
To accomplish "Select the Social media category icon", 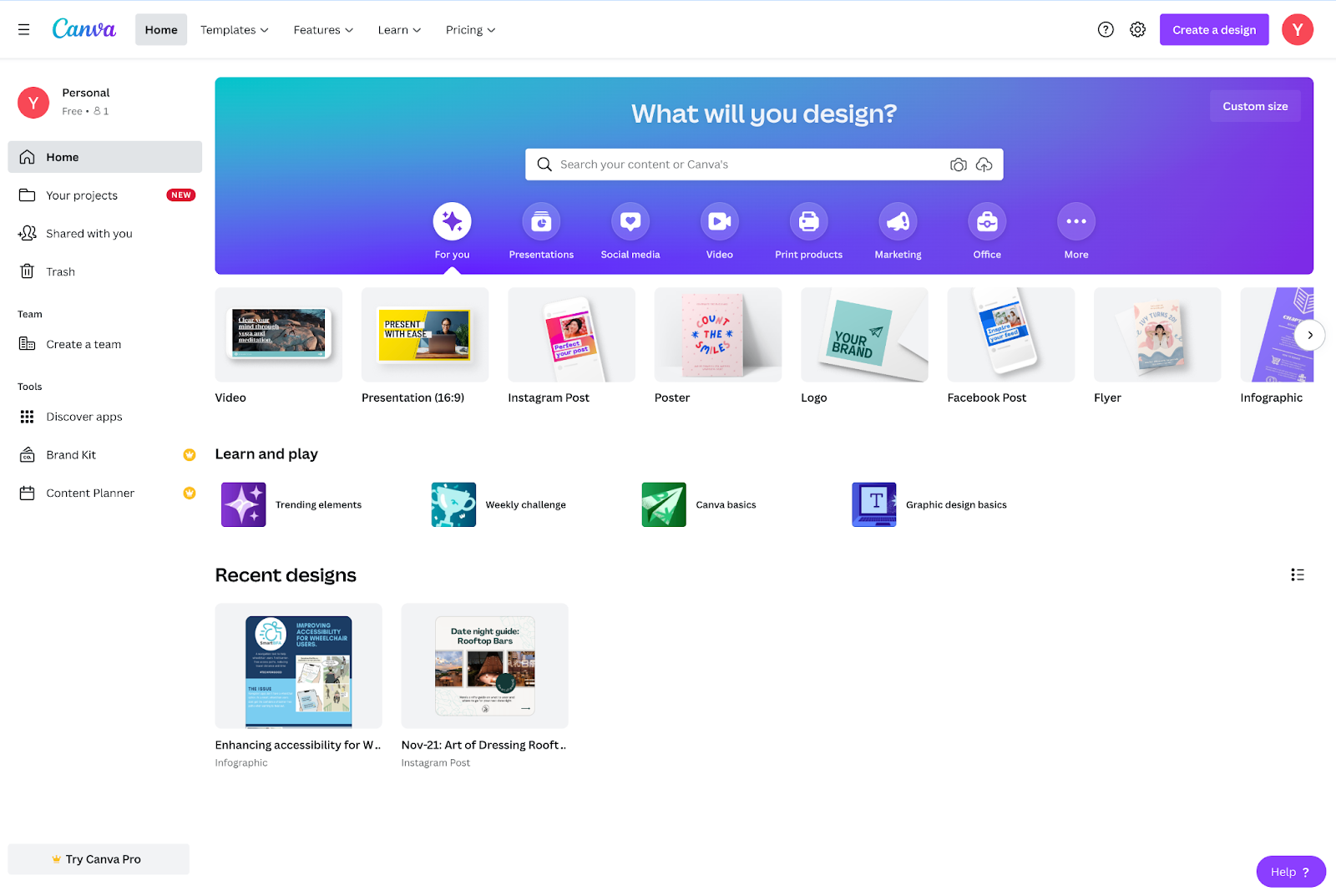I will tap(630, 221).
